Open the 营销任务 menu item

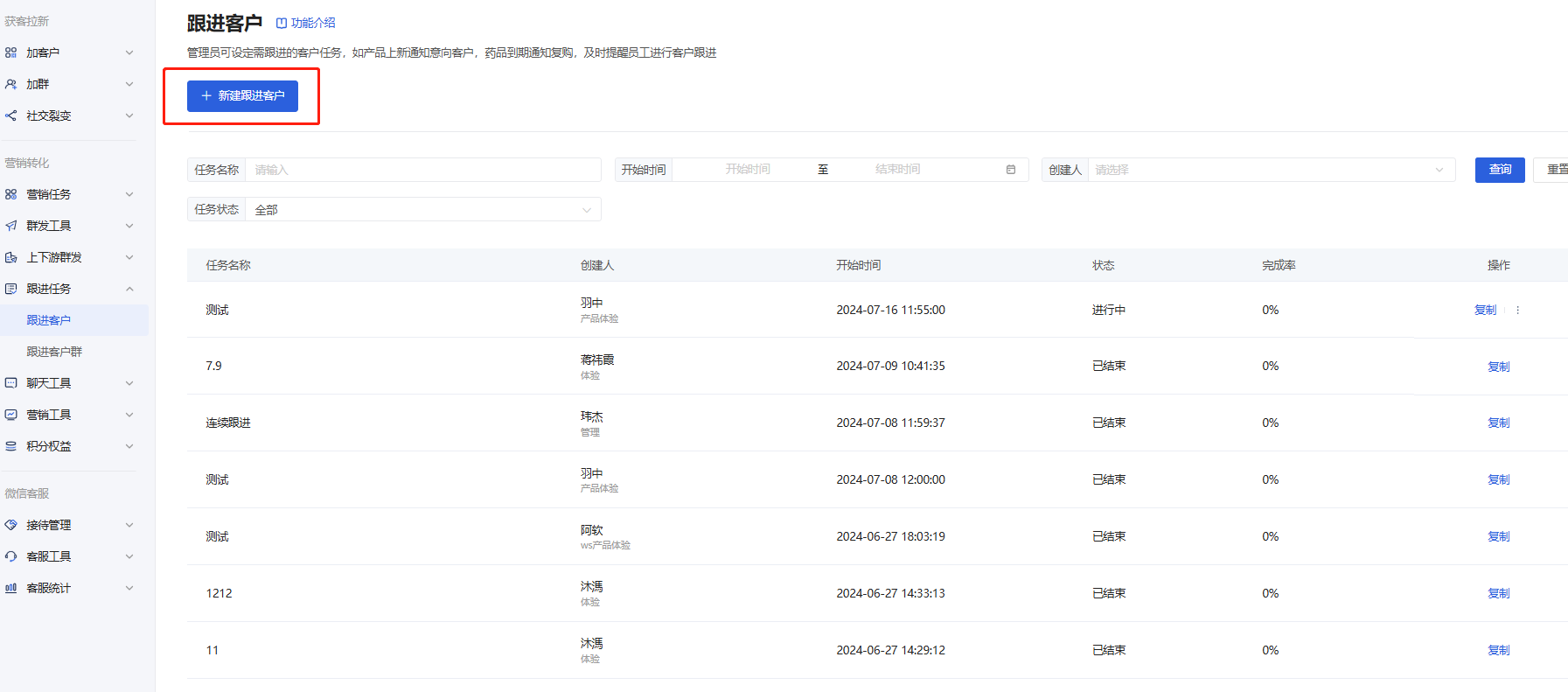(x=70, y=194)
